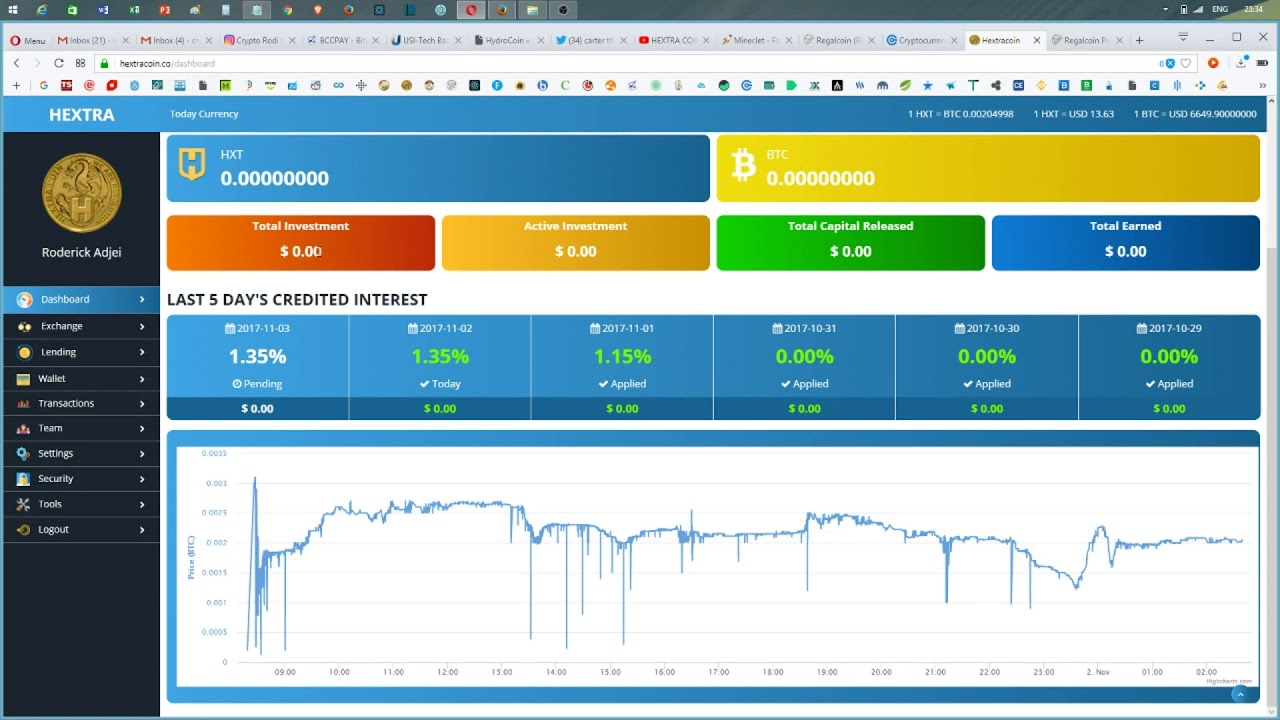The image size is (1280, 720).
Task: Click the speed dial grid icon in toolbar
Action: pyautogui.click(x=81, y=63)
